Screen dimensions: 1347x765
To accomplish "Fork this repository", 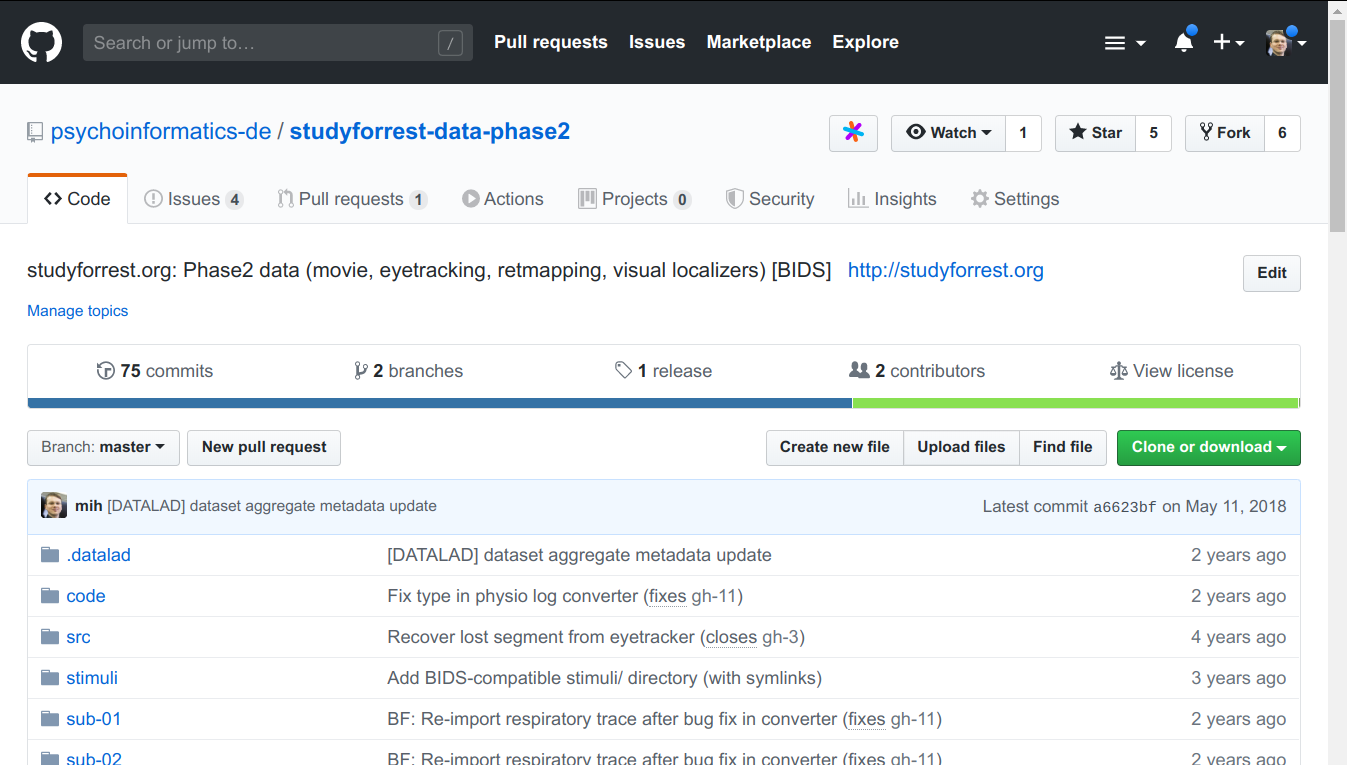I will click(x=1225, y=133).
